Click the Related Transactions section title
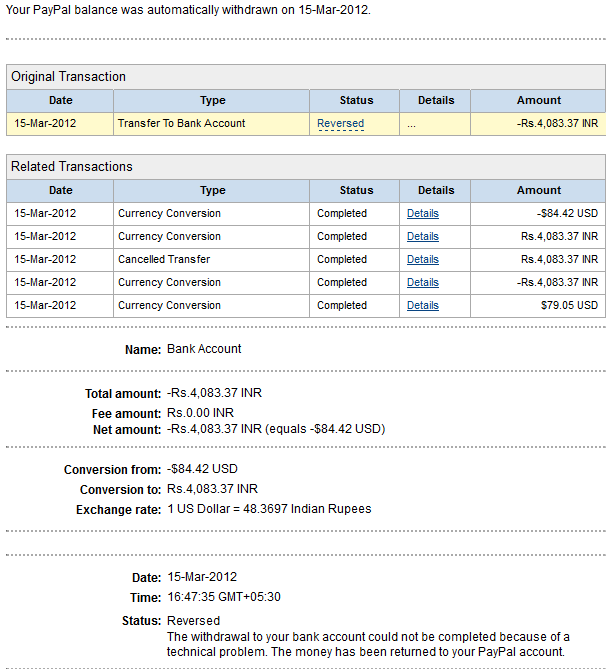Screen dimensions: 611x669 (x=72, y=167)
